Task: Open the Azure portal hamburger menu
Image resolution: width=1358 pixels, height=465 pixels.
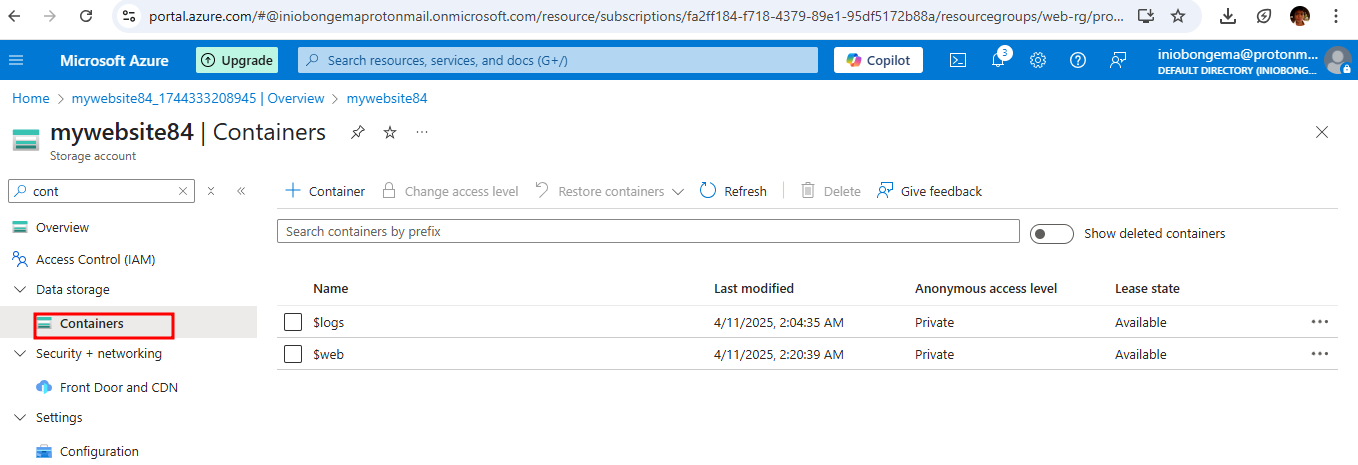Action: click(16, 60)
